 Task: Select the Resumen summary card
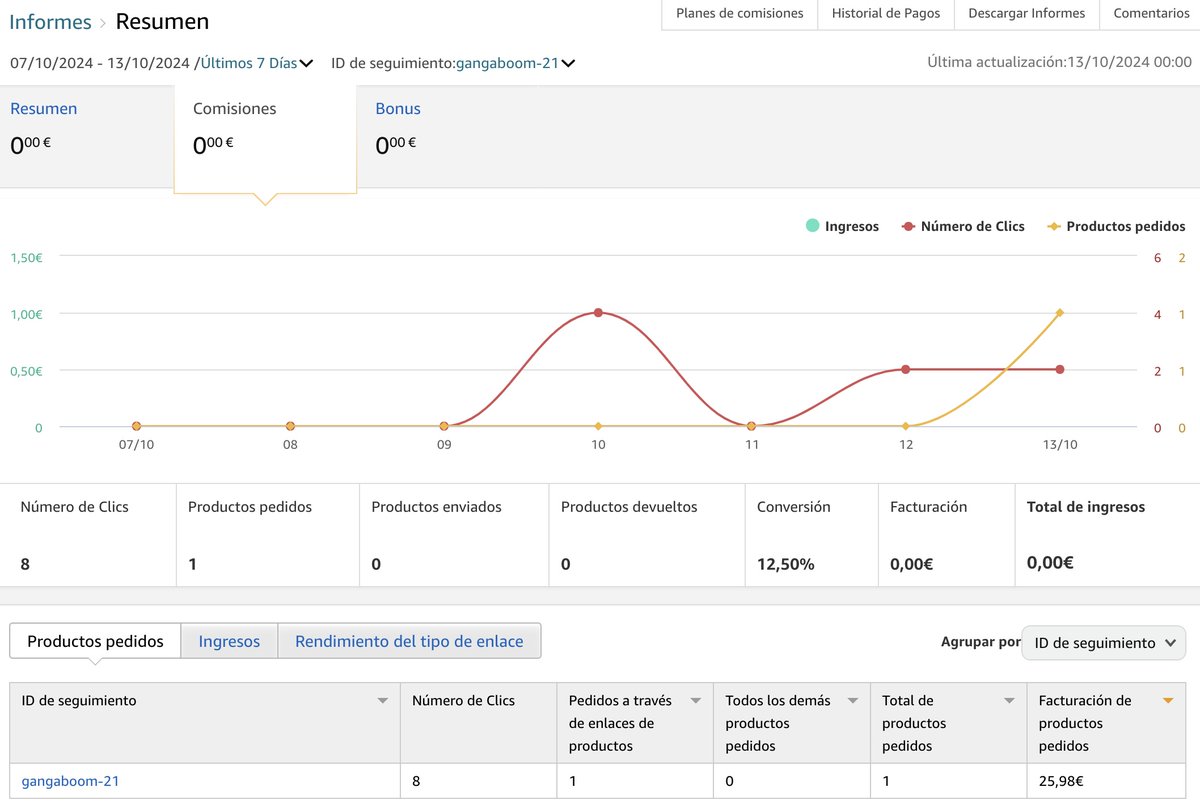[87, 136]
